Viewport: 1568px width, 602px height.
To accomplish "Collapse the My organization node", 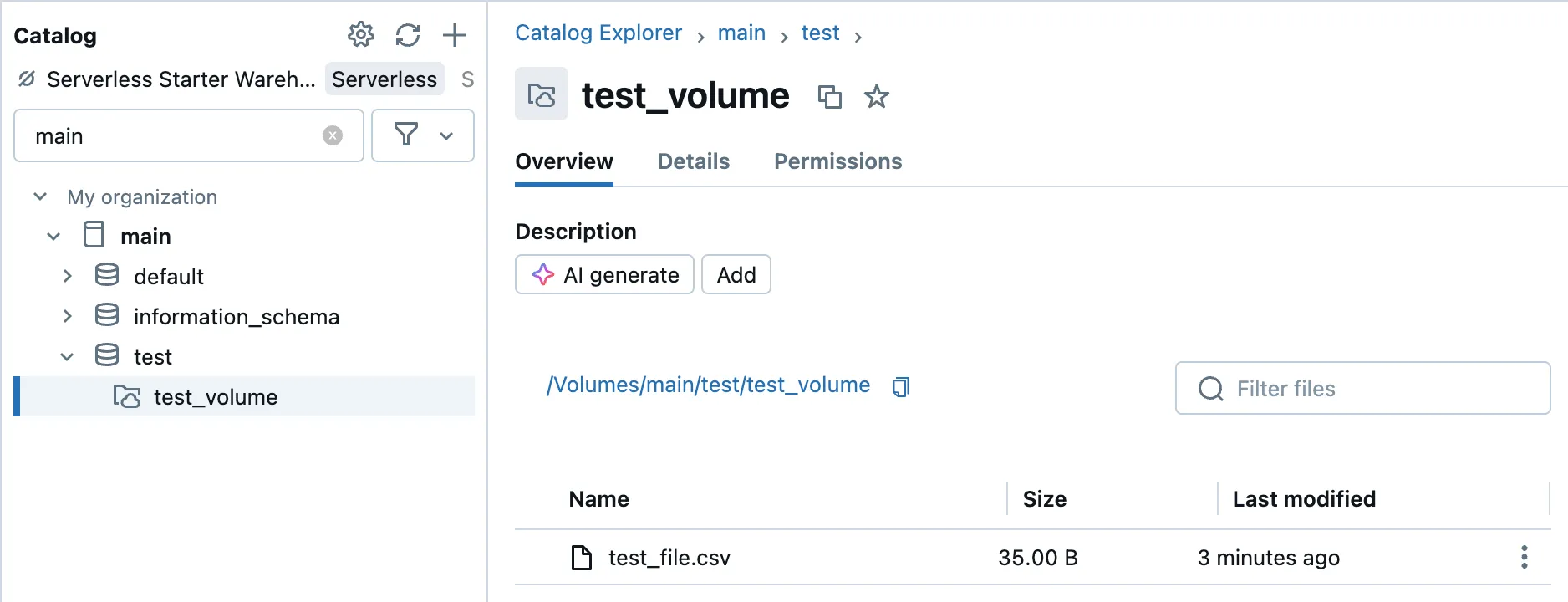I will click(x=40, y=196).
